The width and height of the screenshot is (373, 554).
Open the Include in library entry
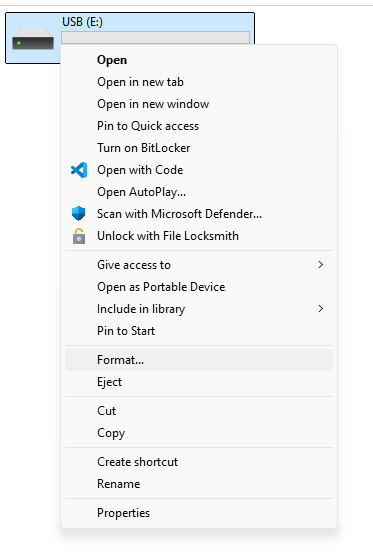(x=199, y=308)
